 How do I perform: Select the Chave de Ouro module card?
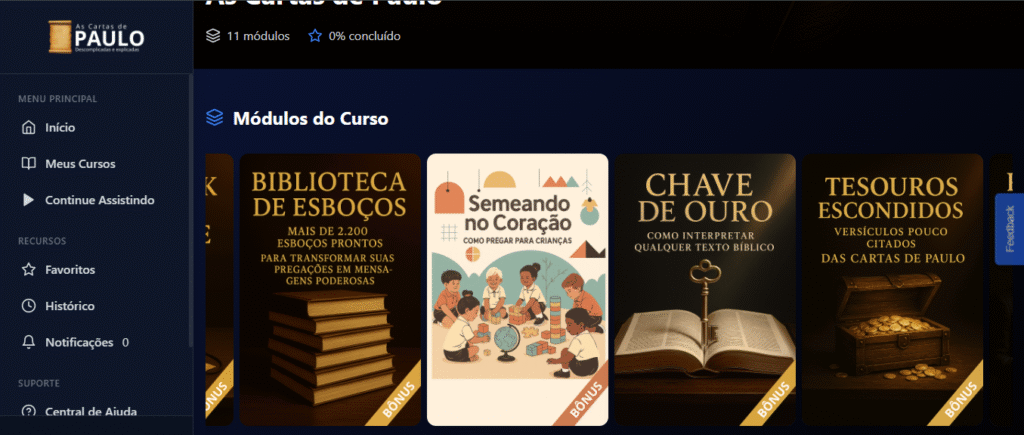click(705, 289)
